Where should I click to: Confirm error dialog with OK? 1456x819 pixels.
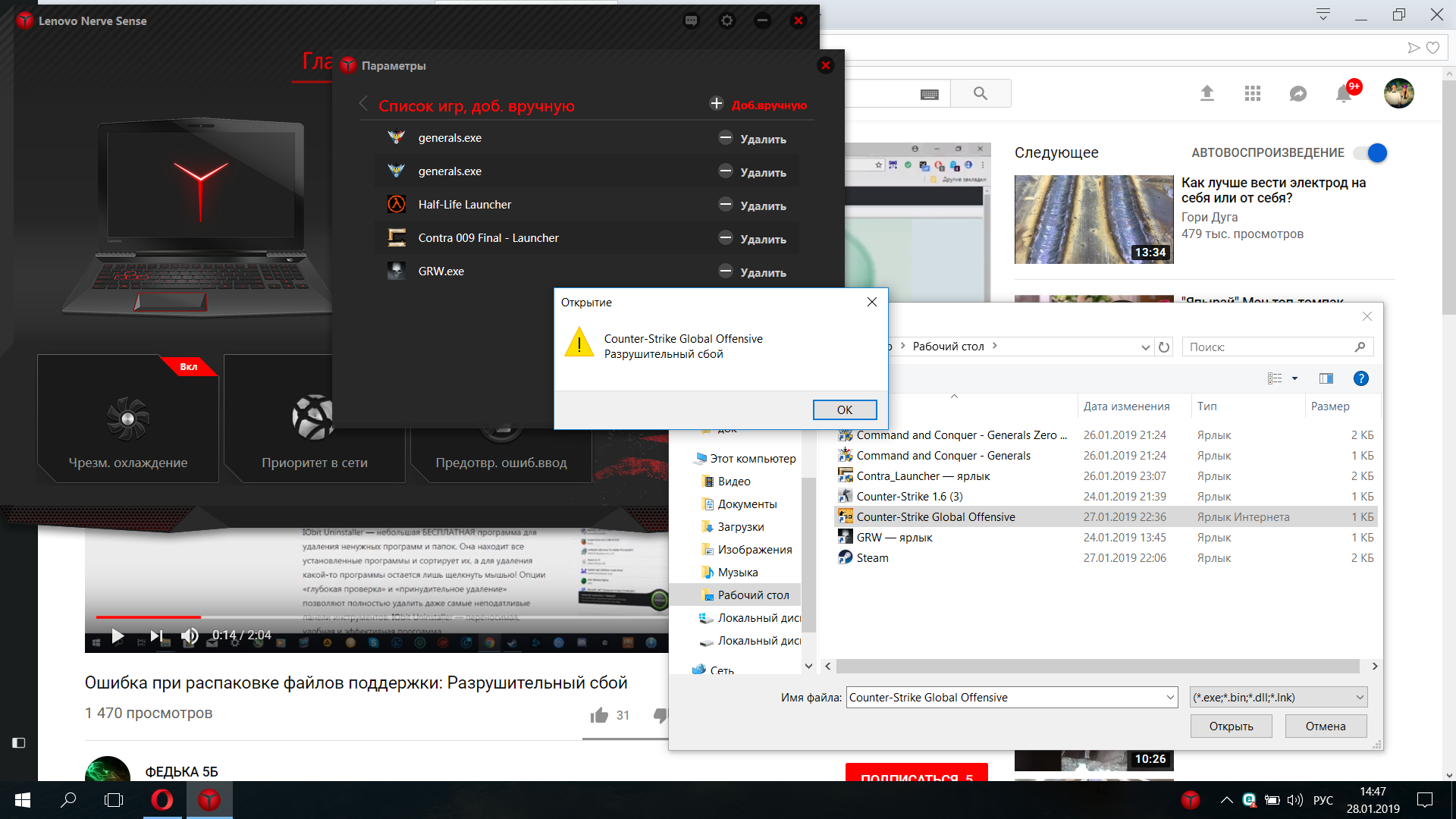845,409
